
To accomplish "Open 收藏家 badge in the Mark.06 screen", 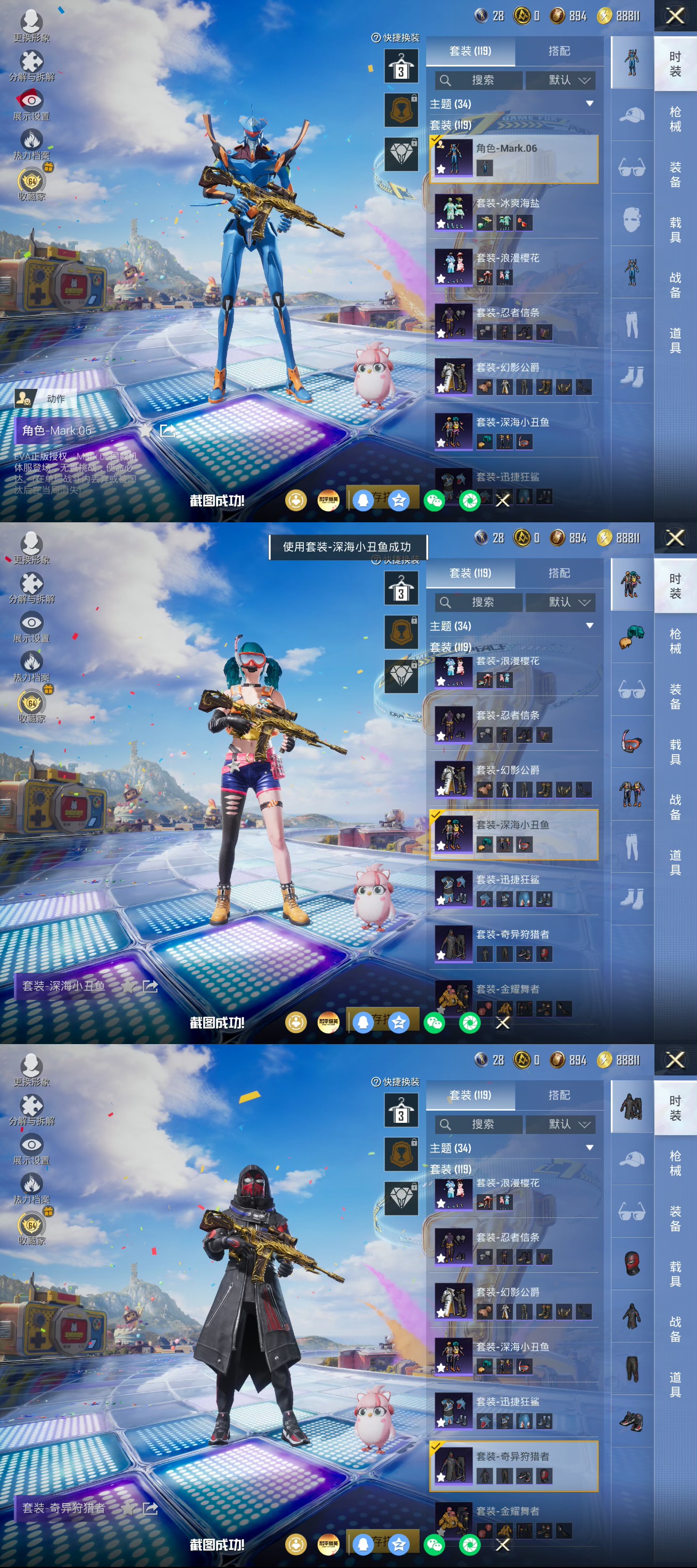I will [31, 181].
